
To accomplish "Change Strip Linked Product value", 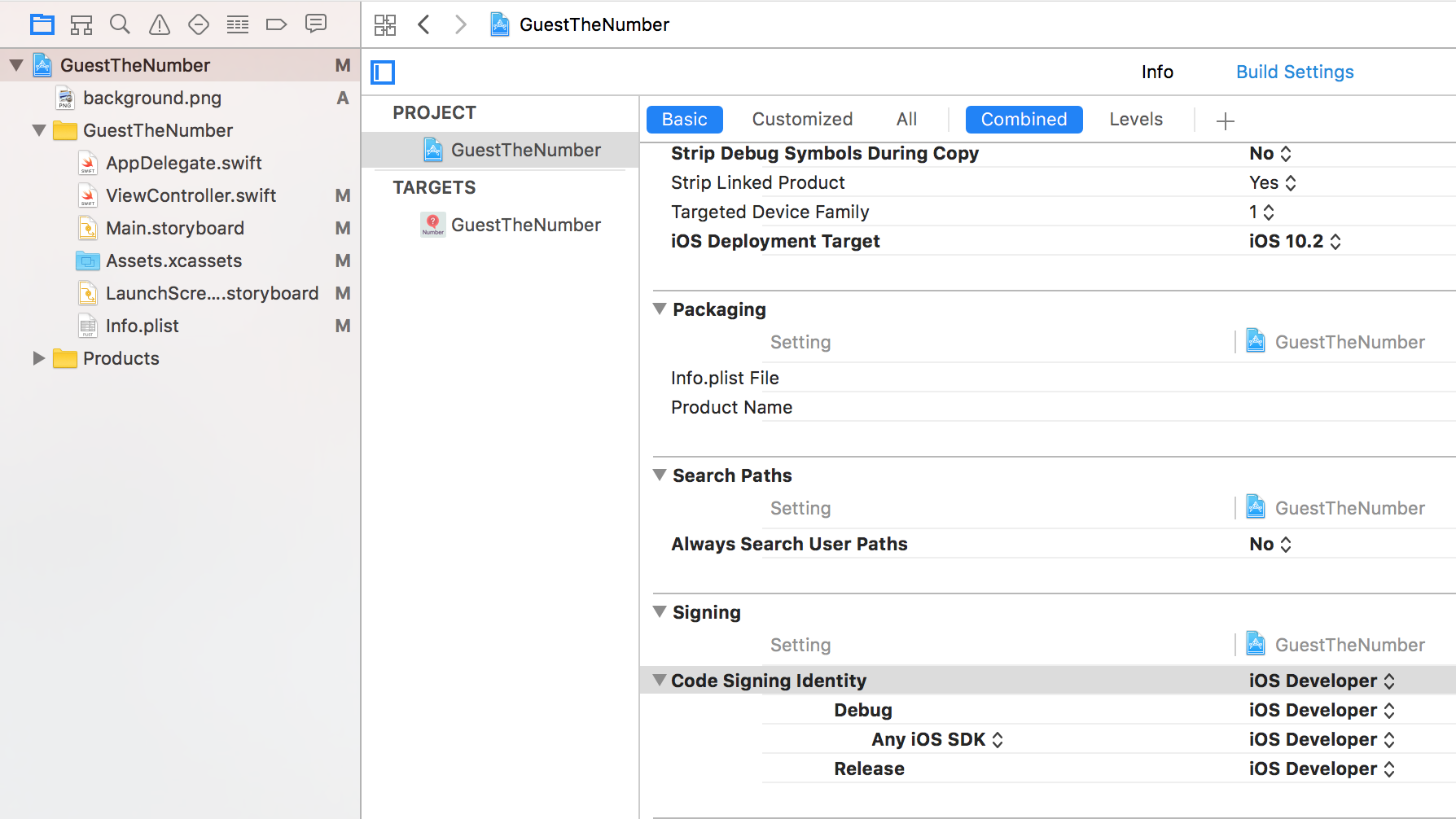I will tap(1272, 182).
